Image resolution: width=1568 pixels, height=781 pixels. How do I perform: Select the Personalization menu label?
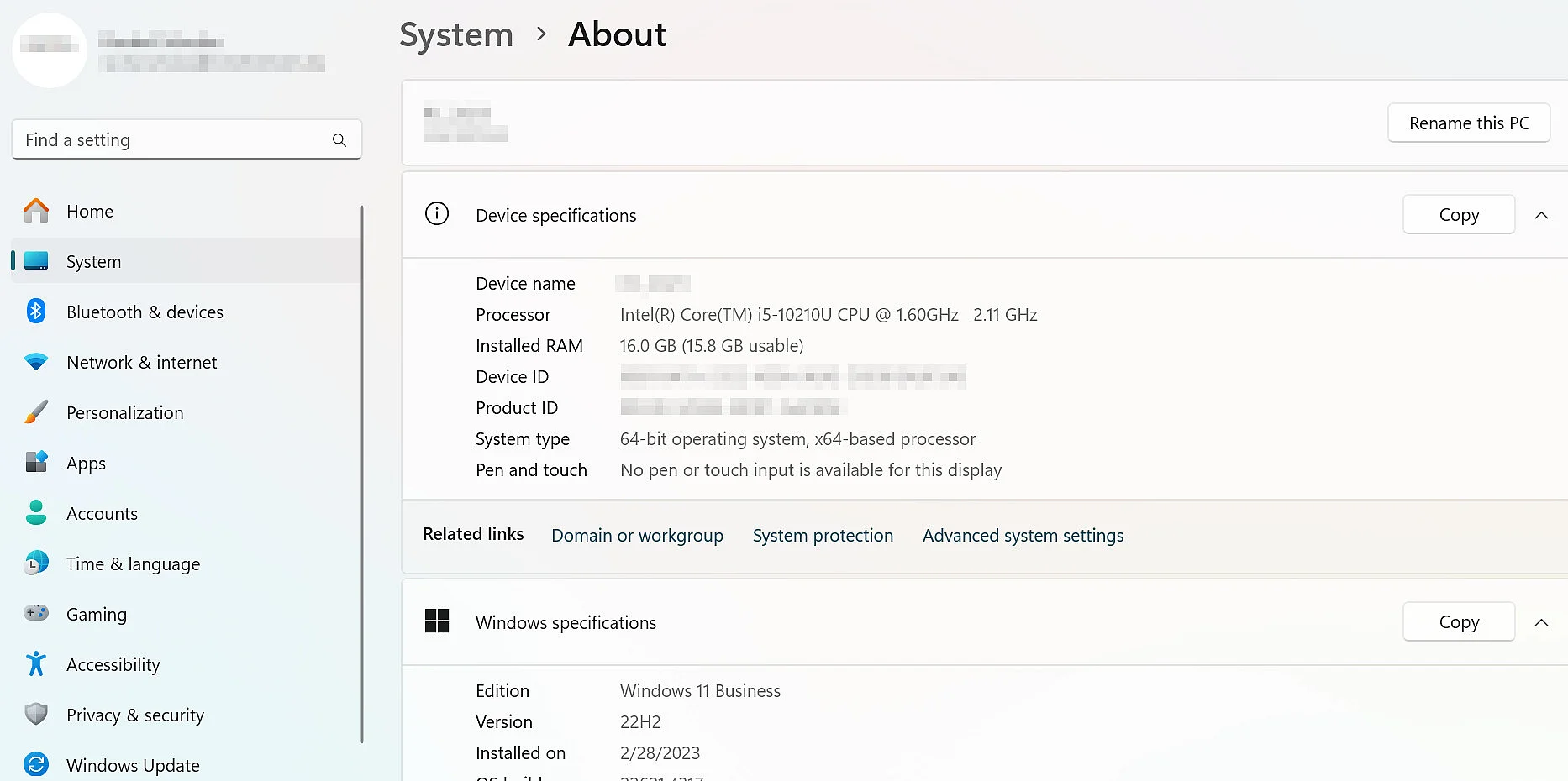point(124,413)
